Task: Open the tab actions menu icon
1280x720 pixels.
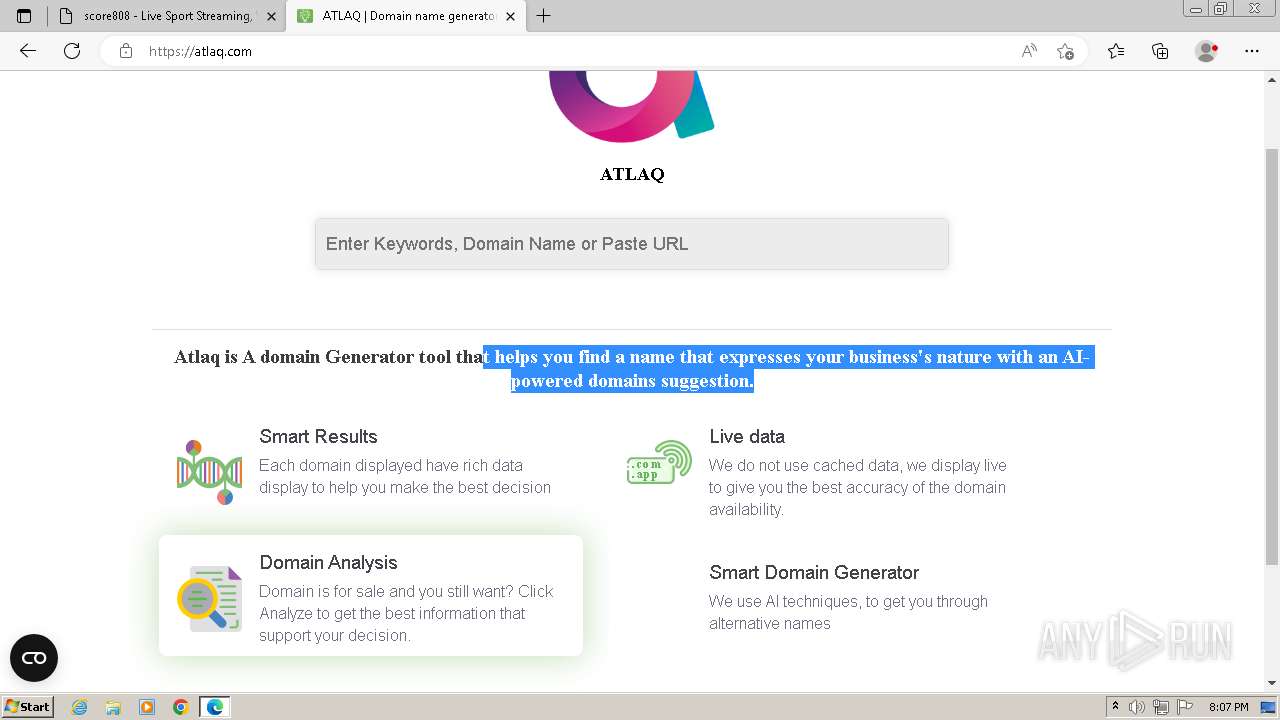Action: [x=24, y=16]
